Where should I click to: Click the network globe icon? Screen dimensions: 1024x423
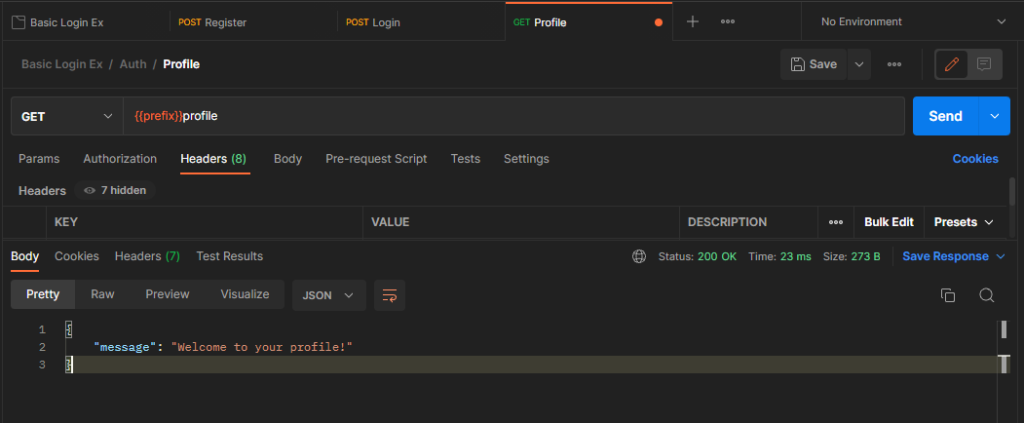639,257
